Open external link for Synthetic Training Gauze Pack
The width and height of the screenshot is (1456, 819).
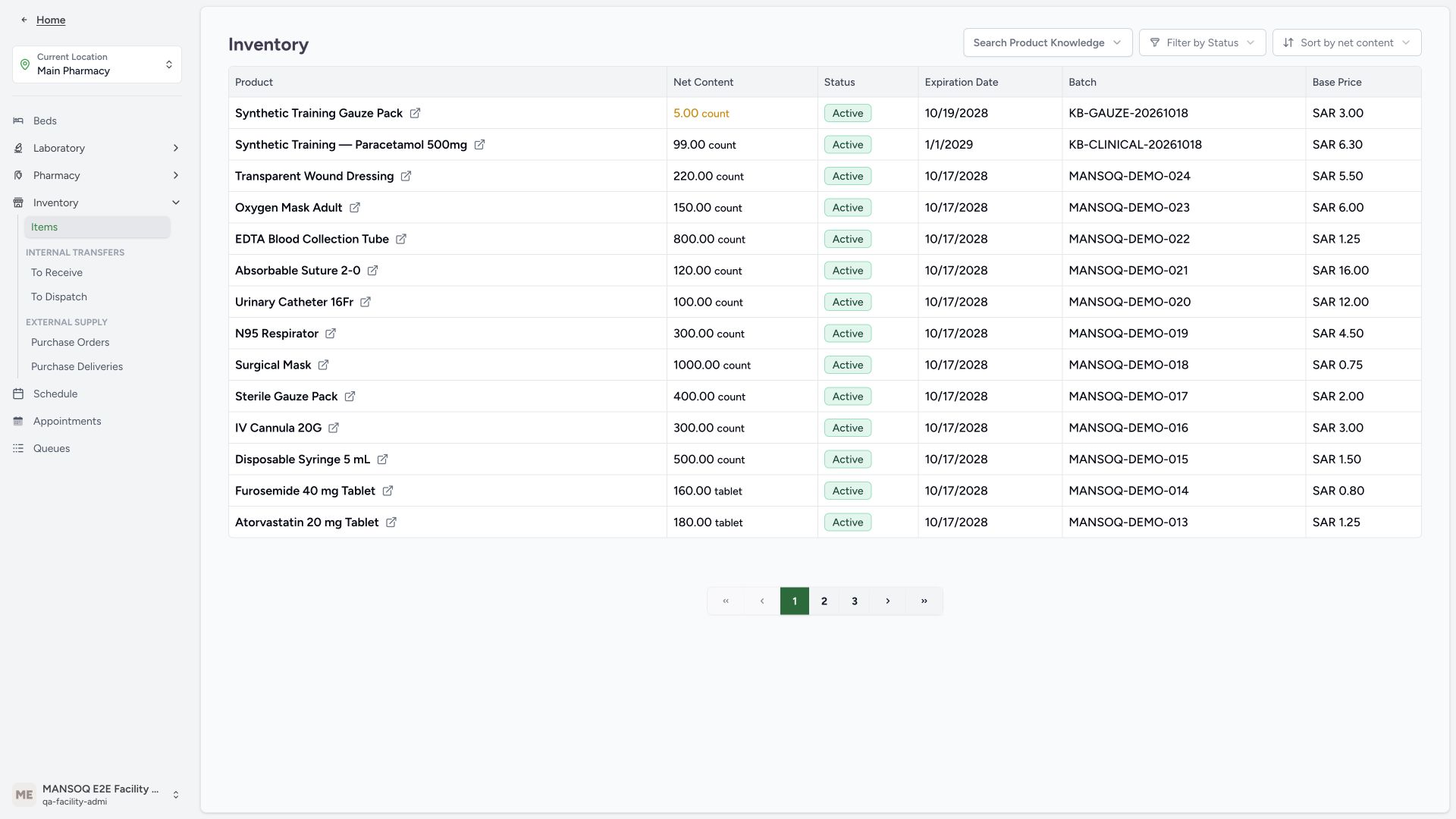(x=415, y=113)
